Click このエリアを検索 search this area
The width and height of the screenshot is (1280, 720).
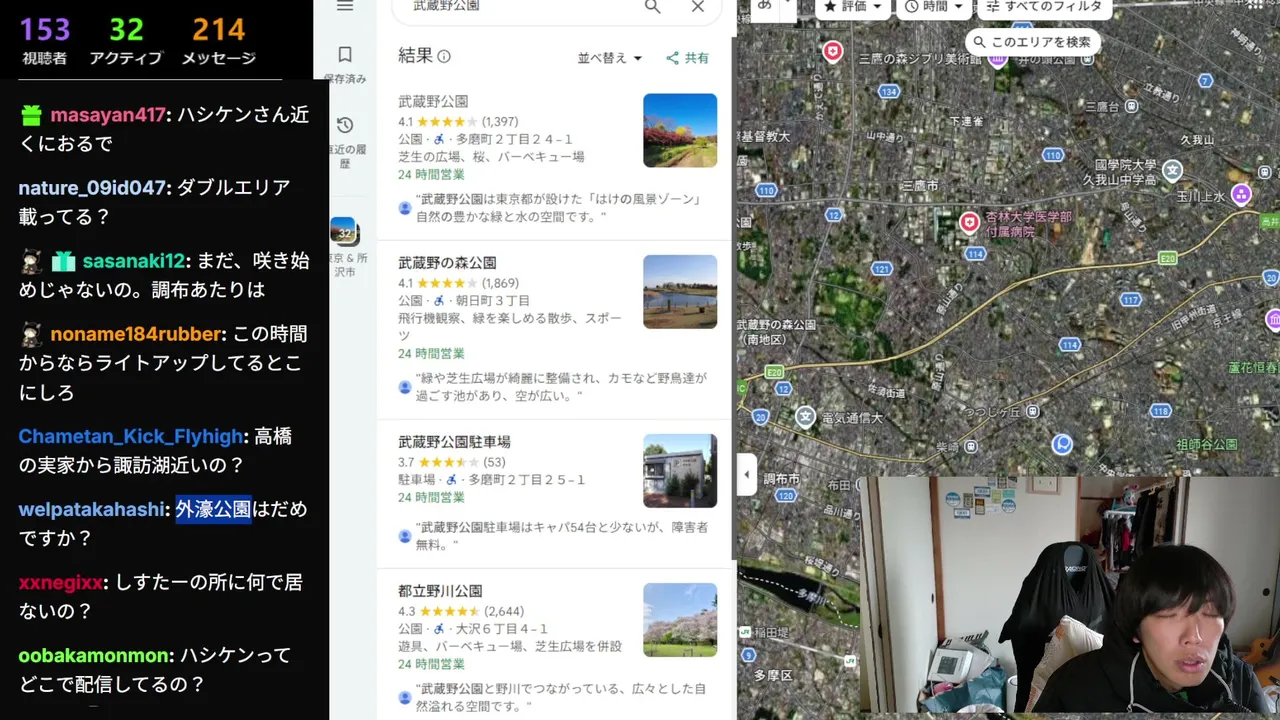pos(1032,42)
